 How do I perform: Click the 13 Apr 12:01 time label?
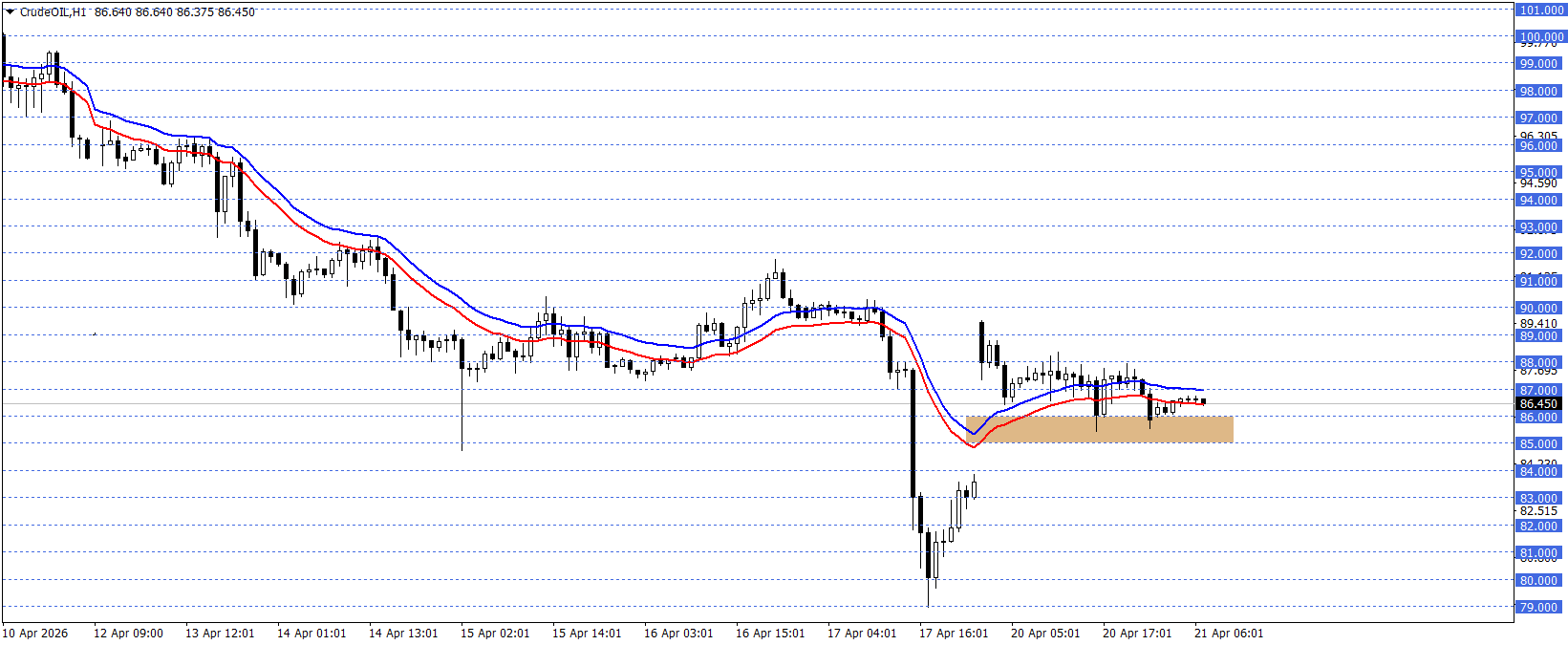220,634
